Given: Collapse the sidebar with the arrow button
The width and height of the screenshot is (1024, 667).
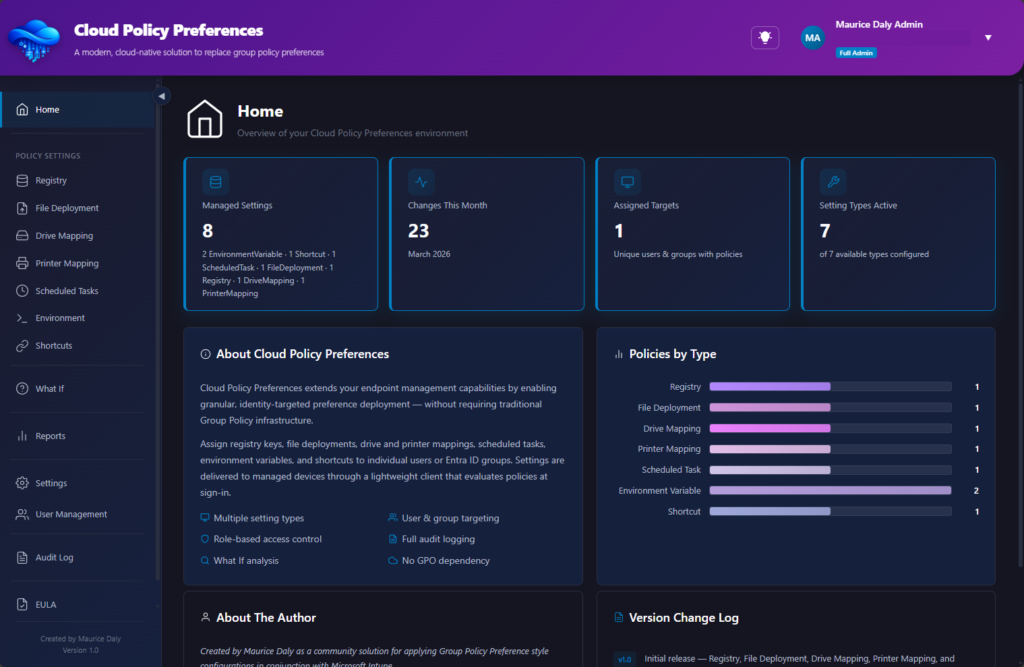Looking at the screenshot, I should [162, 96].
